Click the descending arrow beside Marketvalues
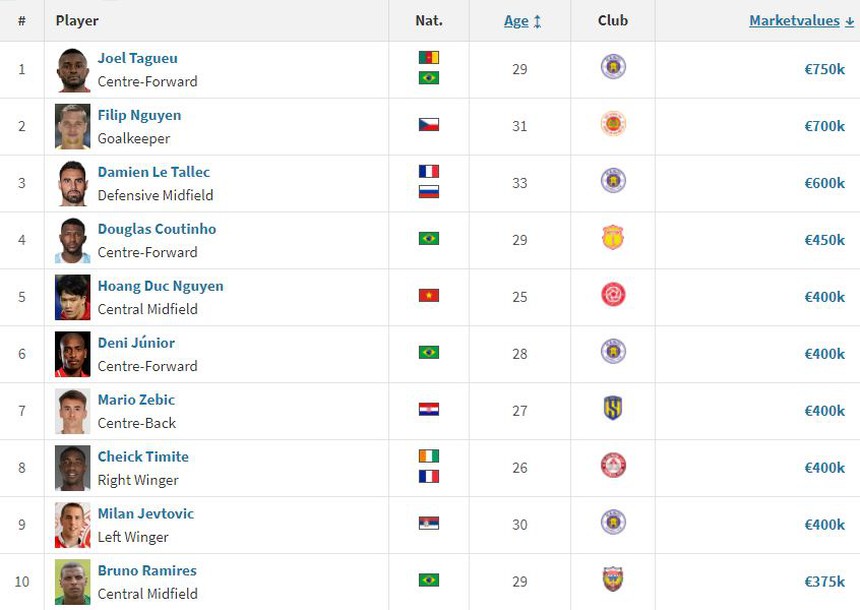 (848, 20)
